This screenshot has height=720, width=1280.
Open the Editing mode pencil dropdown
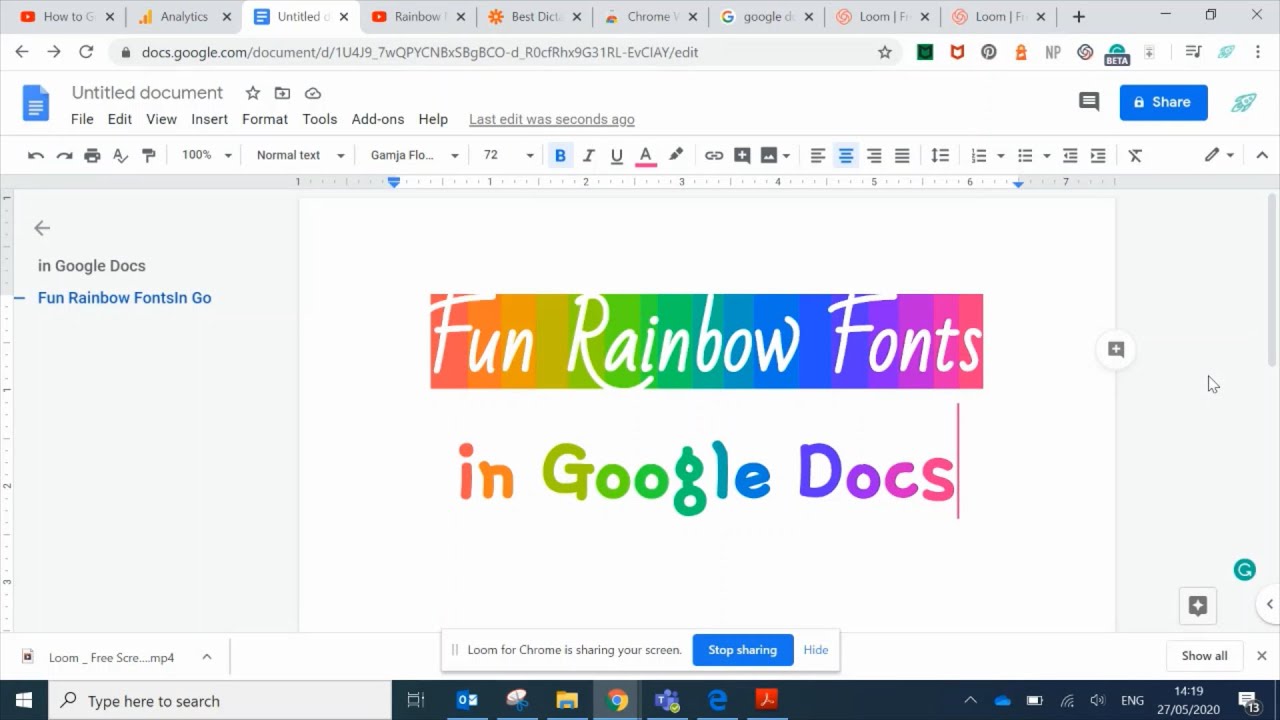pos(1219,155)
